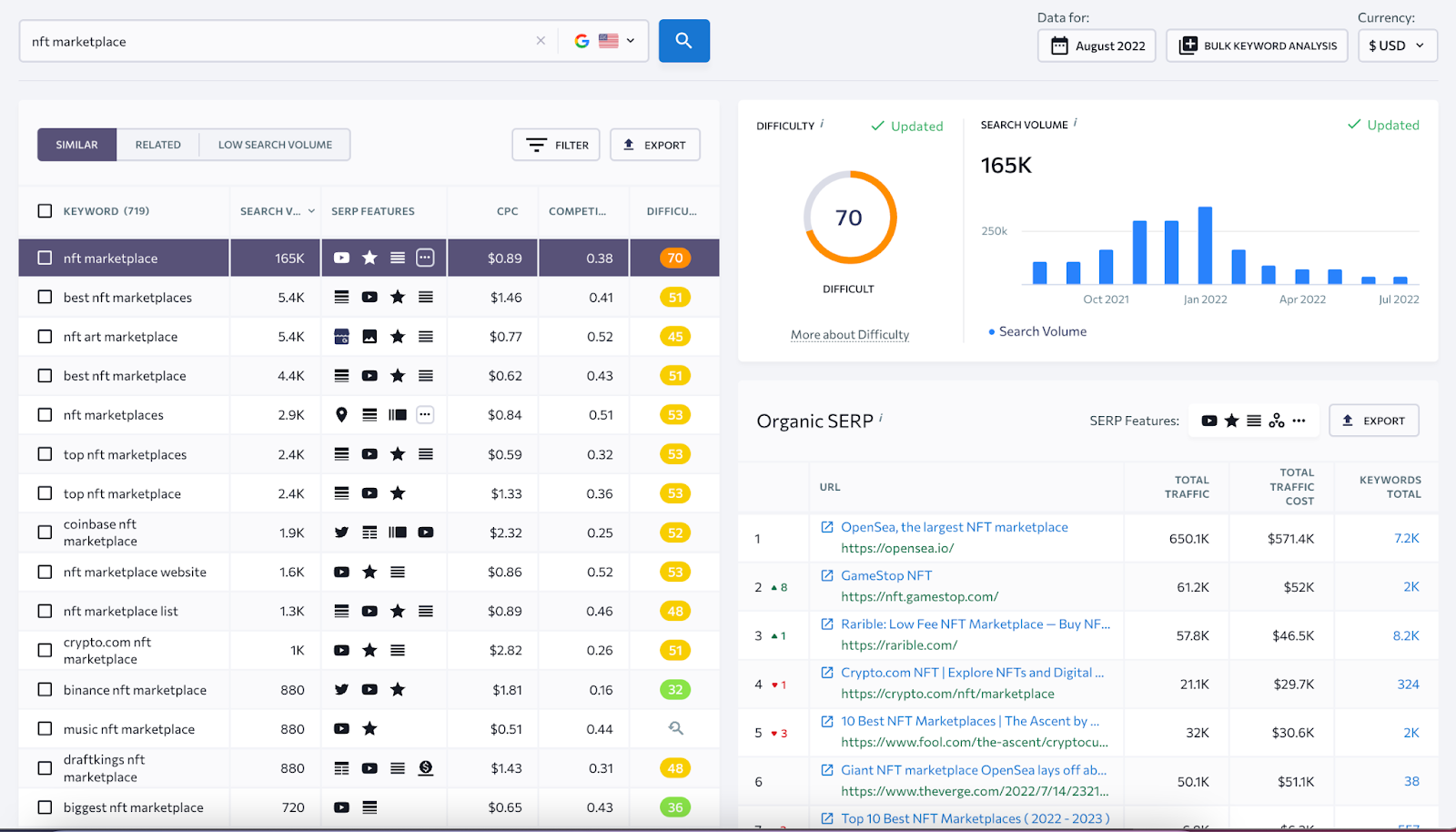Click the blue search magnifier button
1456x832 pixels.
[x=683, y=41]
